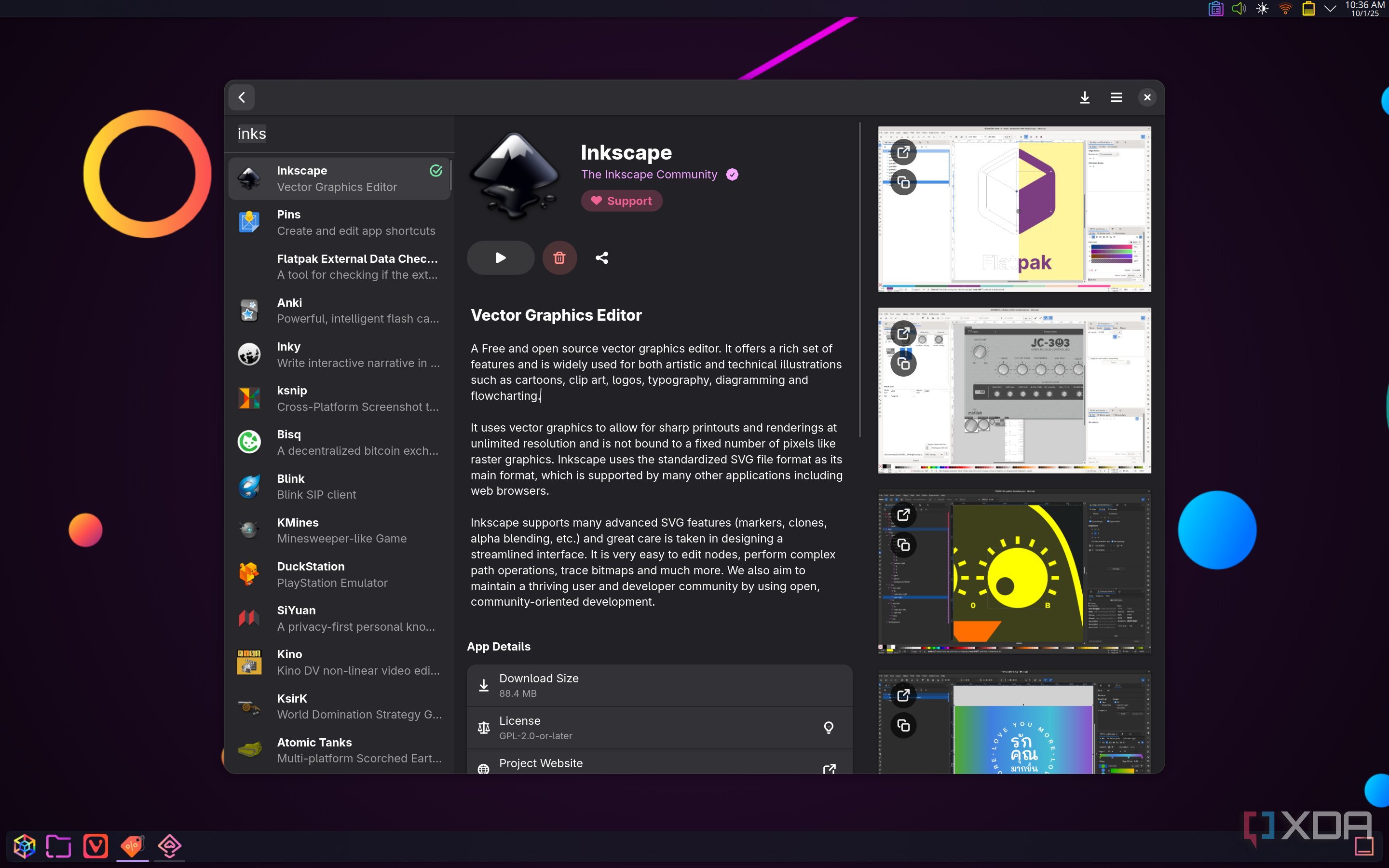
Task: Copy the second screenshot with copy icon
Action: (903, 364)
